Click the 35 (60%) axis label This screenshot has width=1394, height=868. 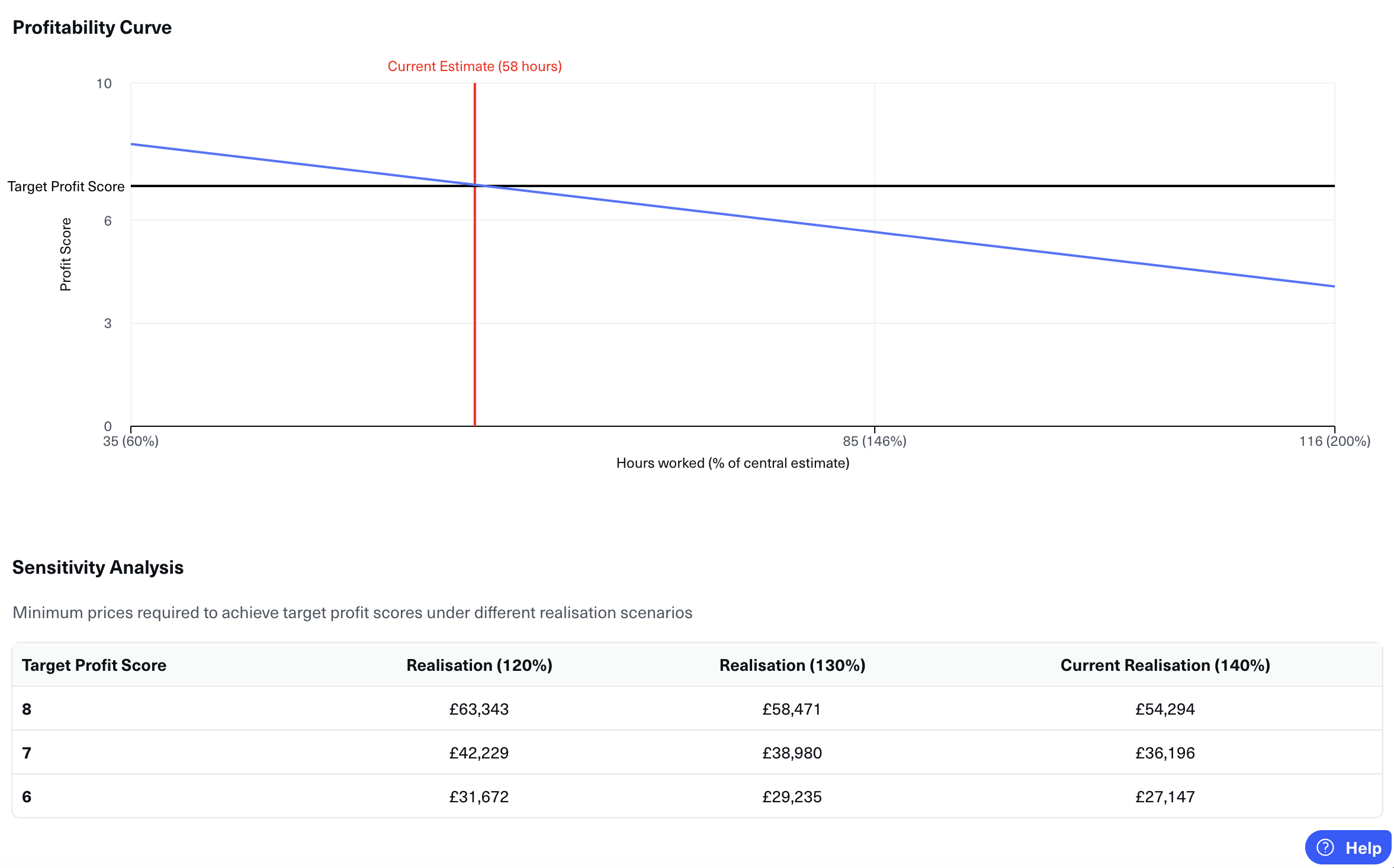pos(131,441)
